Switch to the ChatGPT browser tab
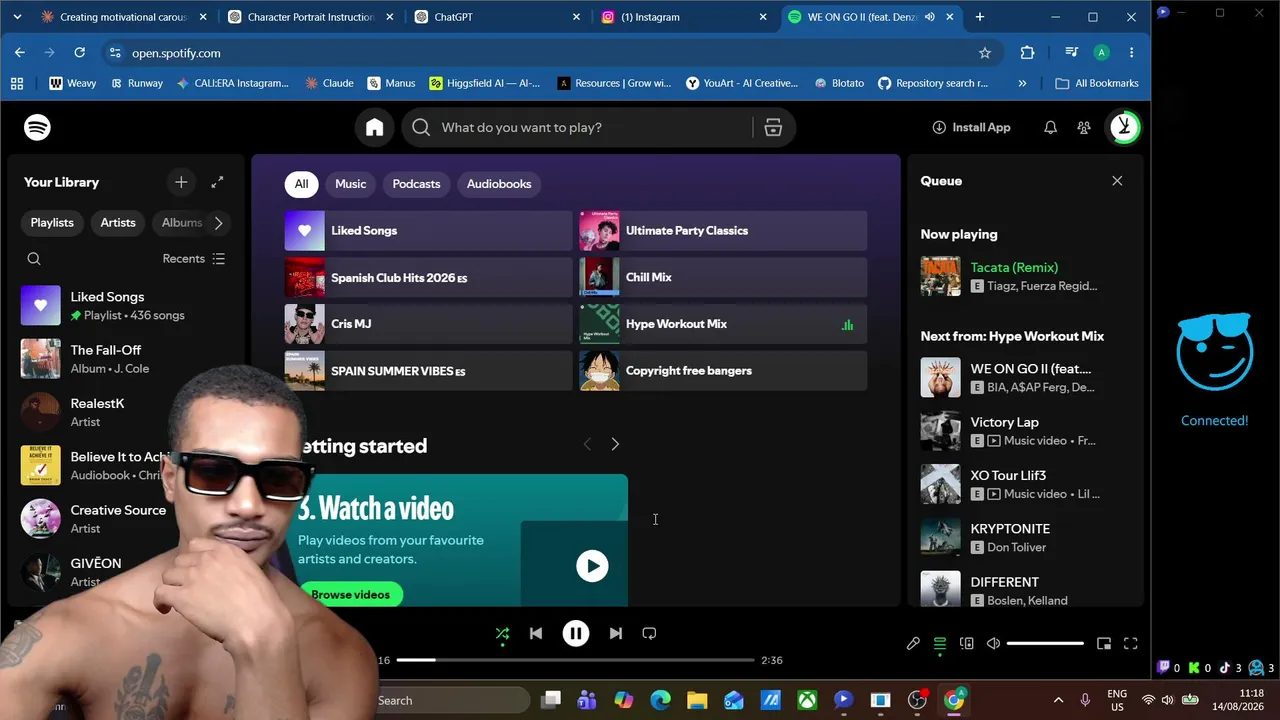This screenshot has width=1280, height=720. pyautogui.click(x=499, y=17)
